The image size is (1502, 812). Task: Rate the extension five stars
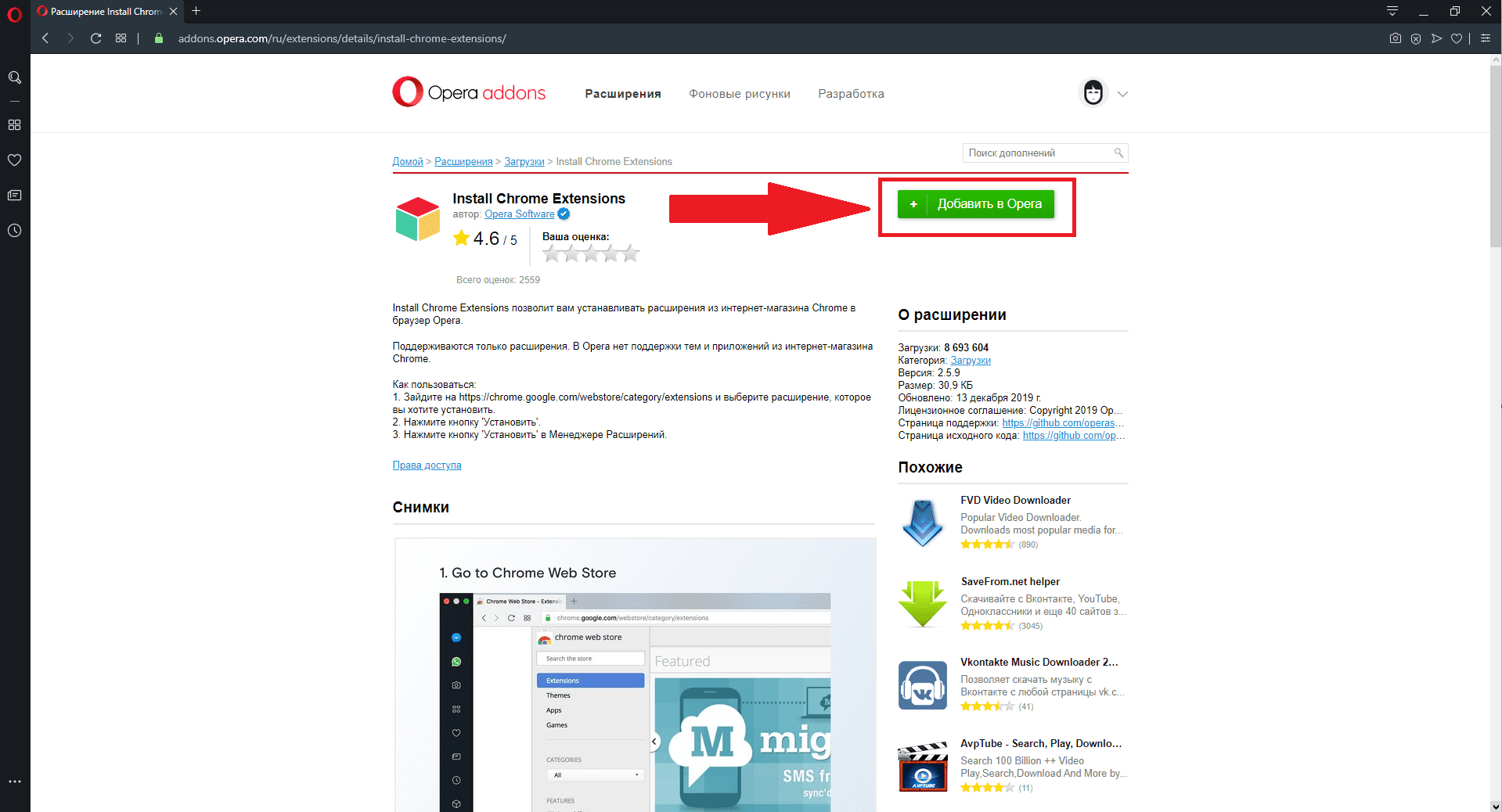(631, 253)
